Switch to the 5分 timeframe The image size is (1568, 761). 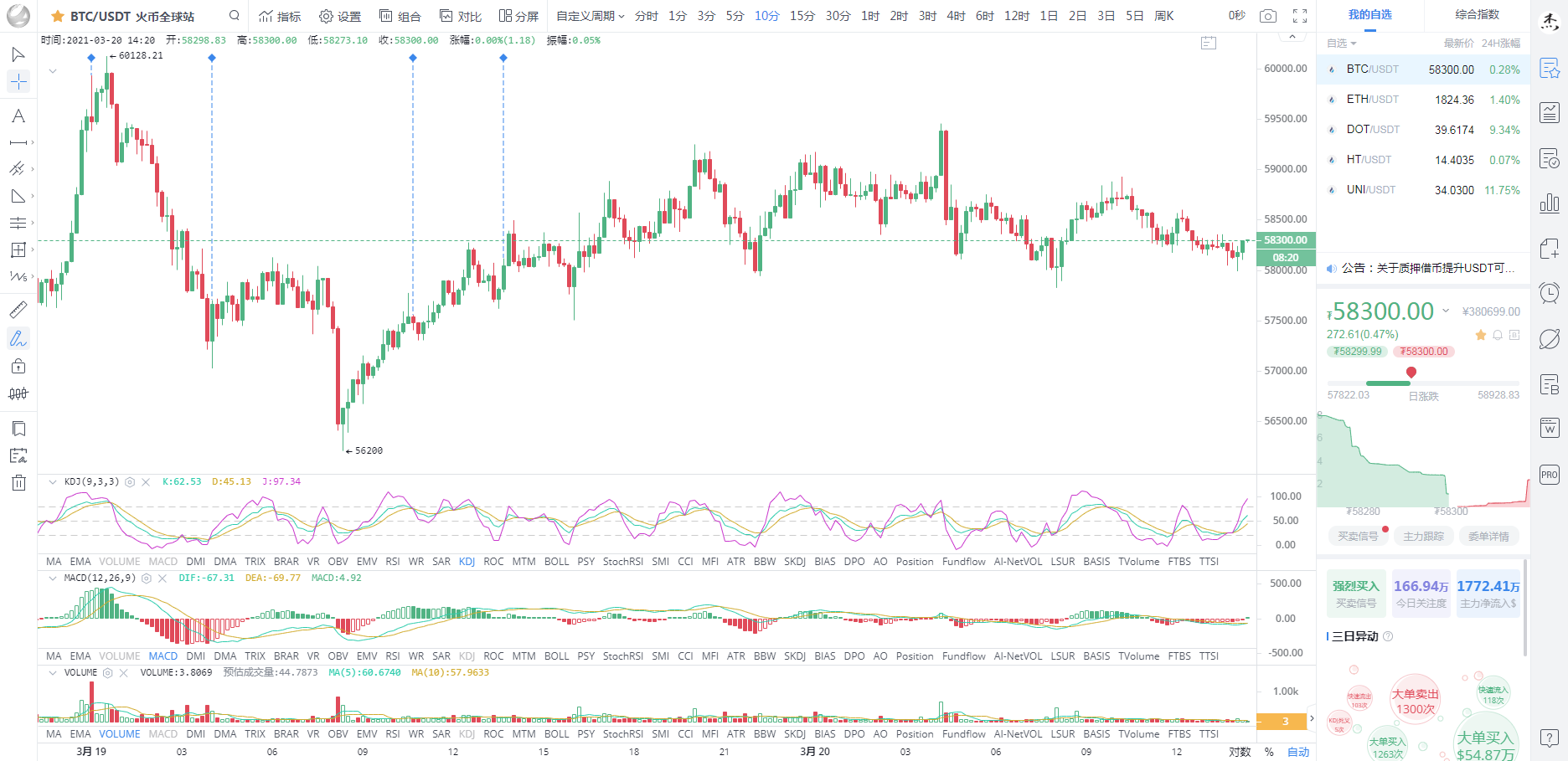click(x=735, y=16)
